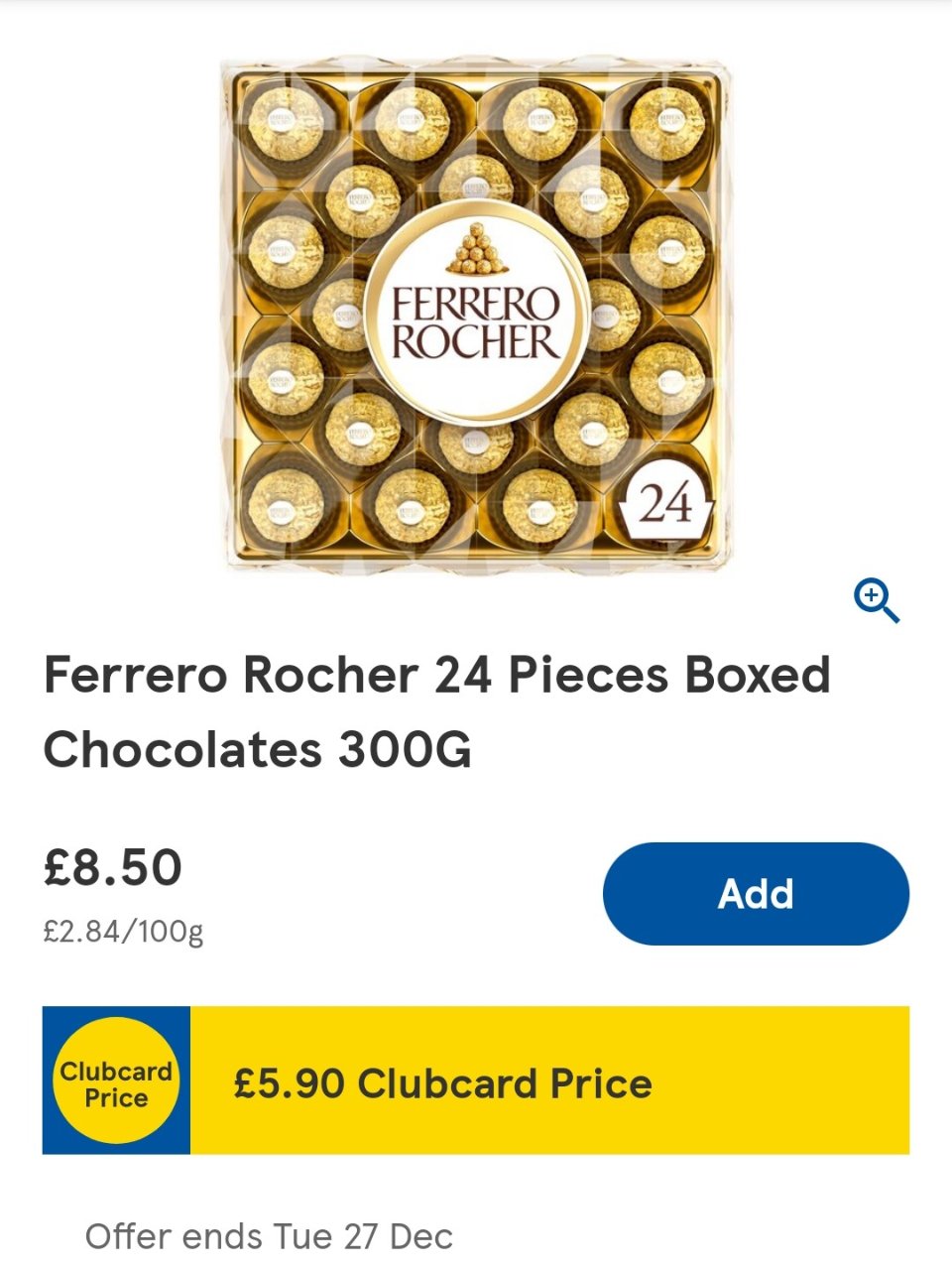Click the 24 count badge on box

[x=664, y=505]
